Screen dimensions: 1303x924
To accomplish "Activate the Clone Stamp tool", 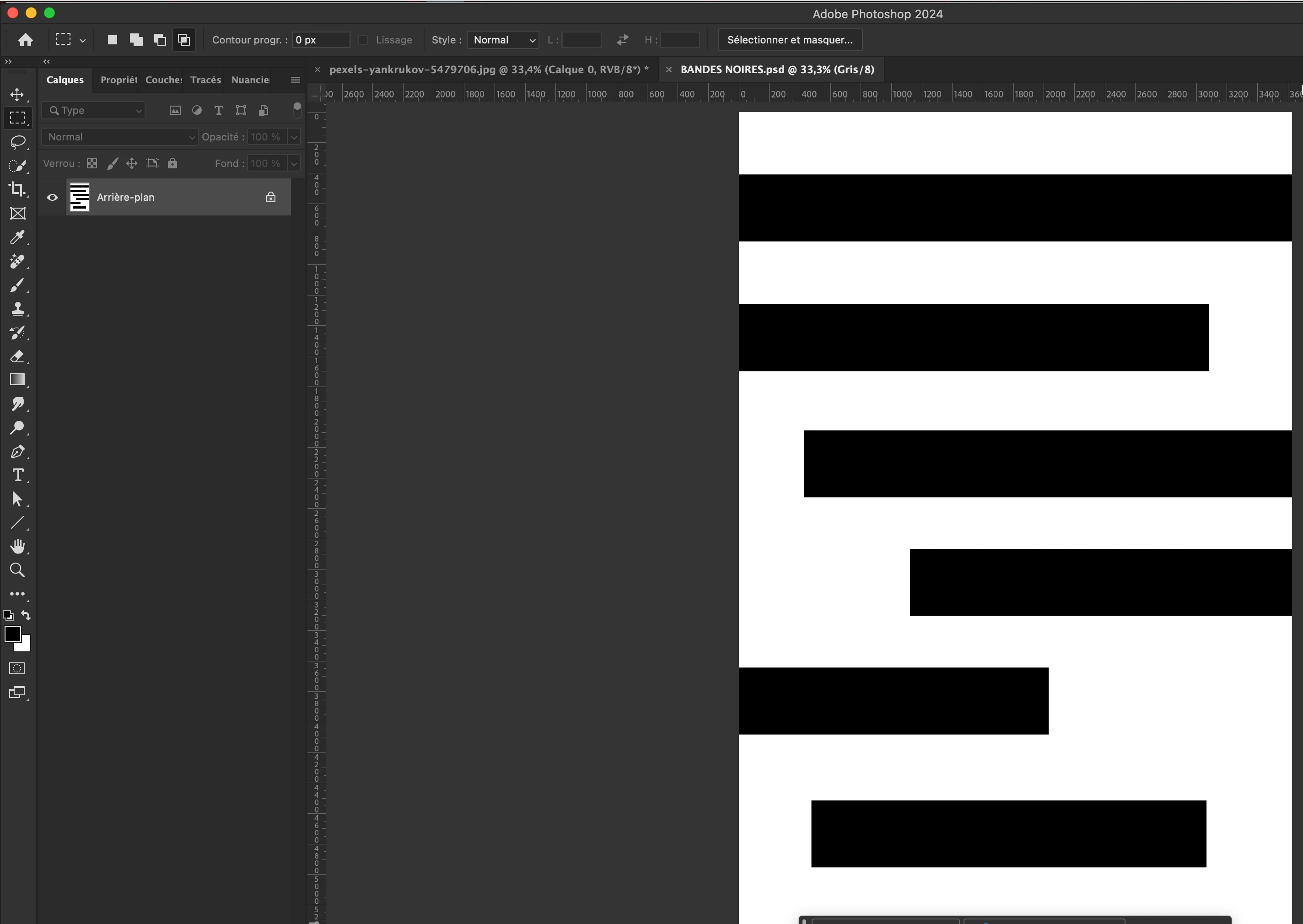I will click(17, 309).
